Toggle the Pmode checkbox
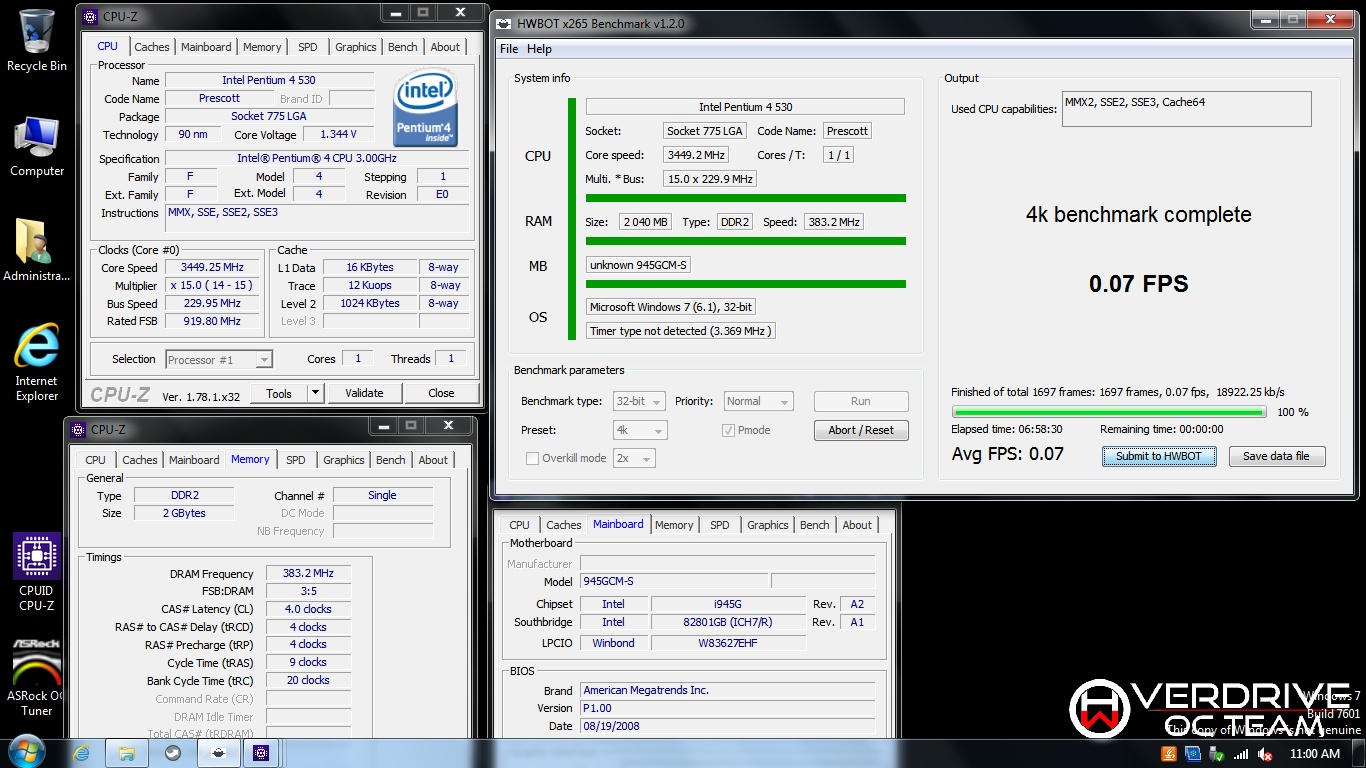This screenshot has width=1366, height=768. (x=728, y=430)
